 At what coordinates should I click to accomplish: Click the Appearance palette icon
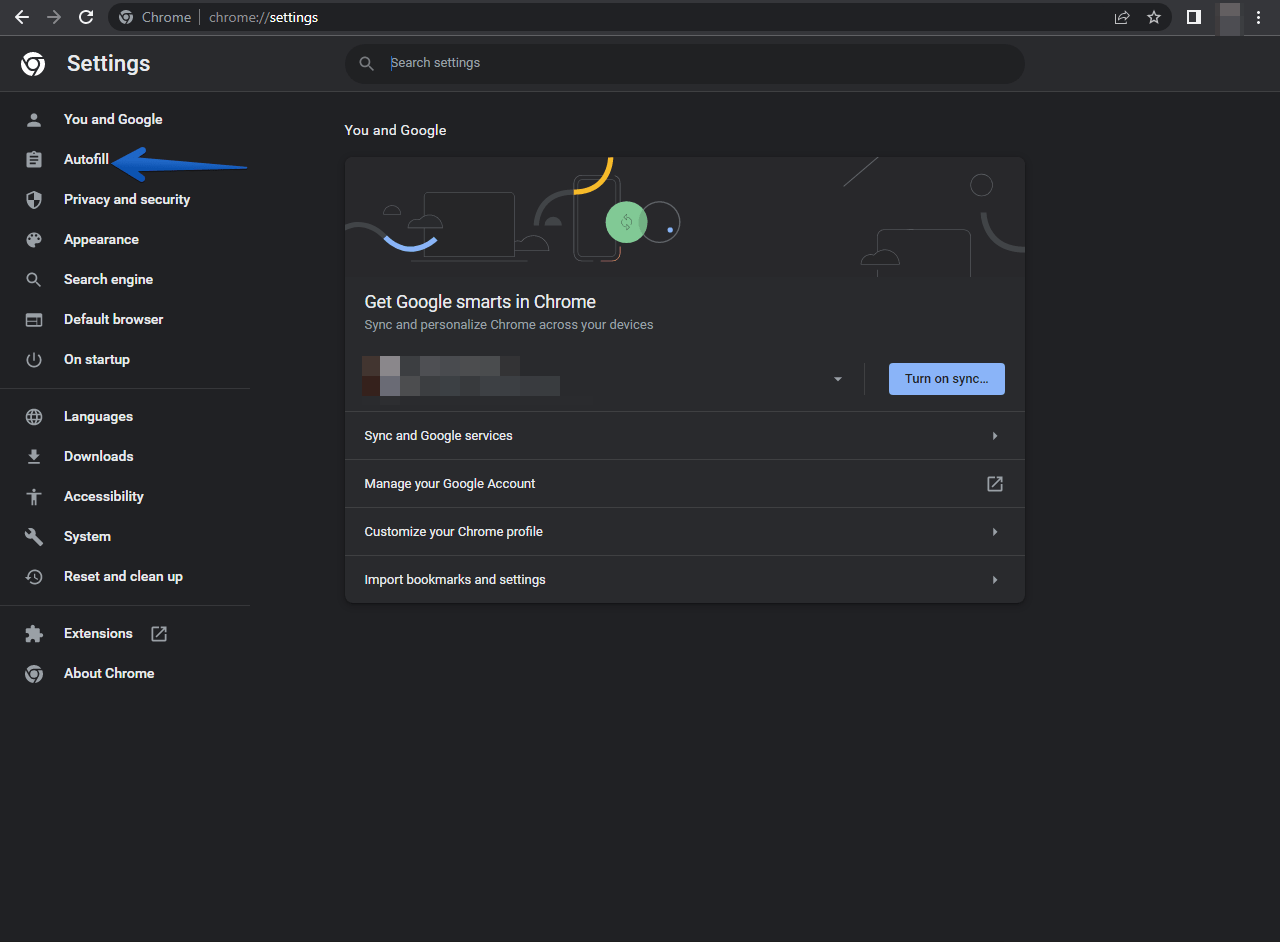click(34, 240)
